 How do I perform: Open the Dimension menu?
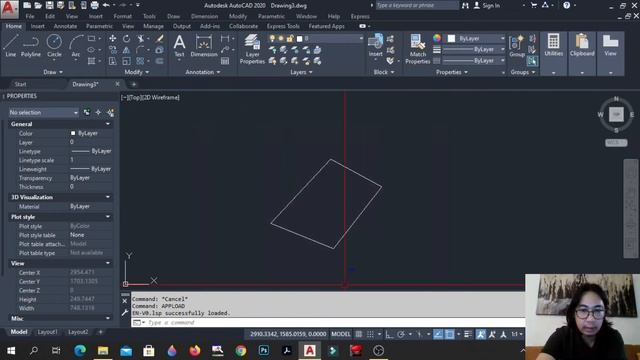[x=204, y=16]
